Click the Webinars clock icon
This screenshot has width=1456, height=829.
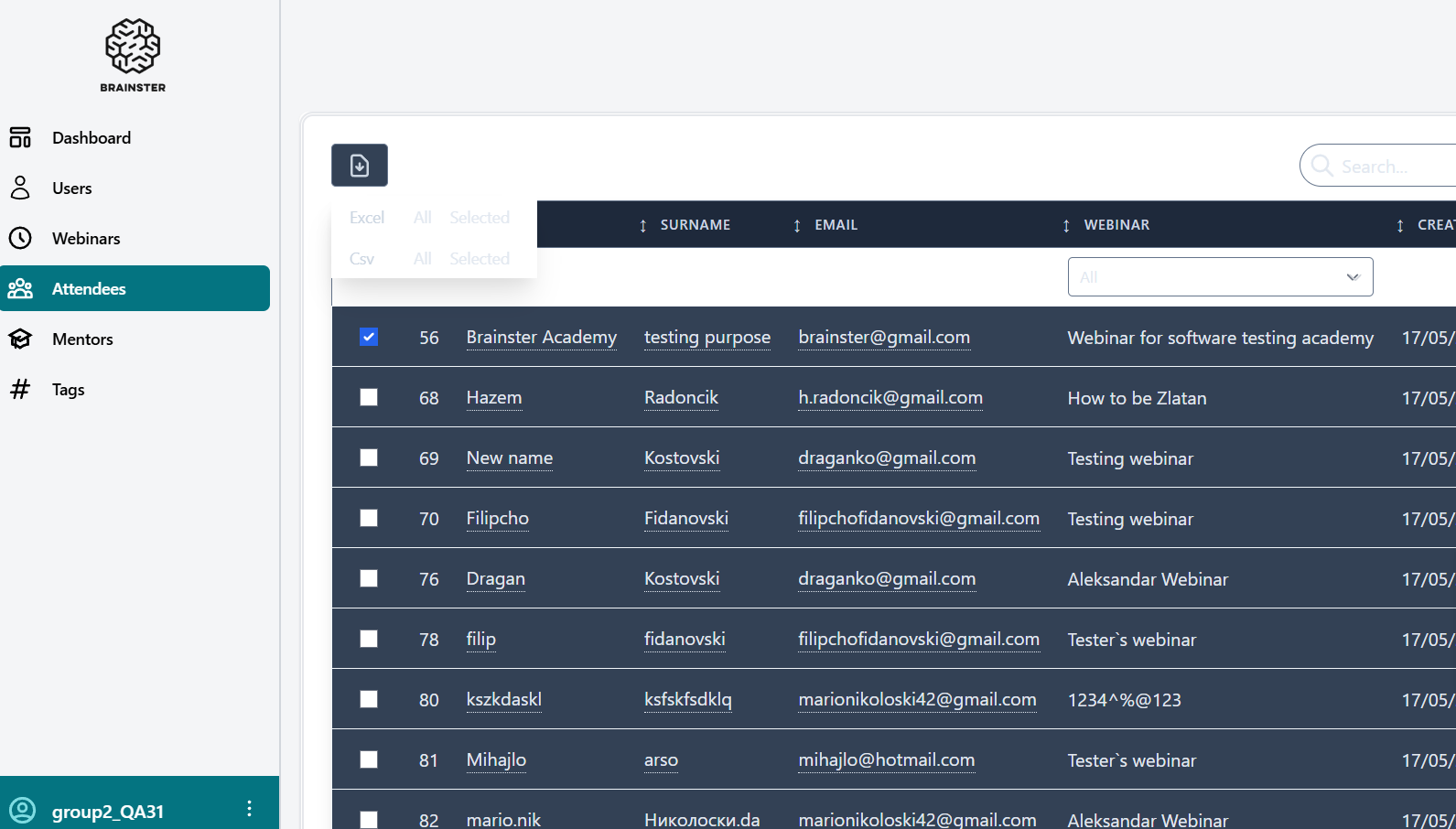pyautogui.click(x=20, y=238)
